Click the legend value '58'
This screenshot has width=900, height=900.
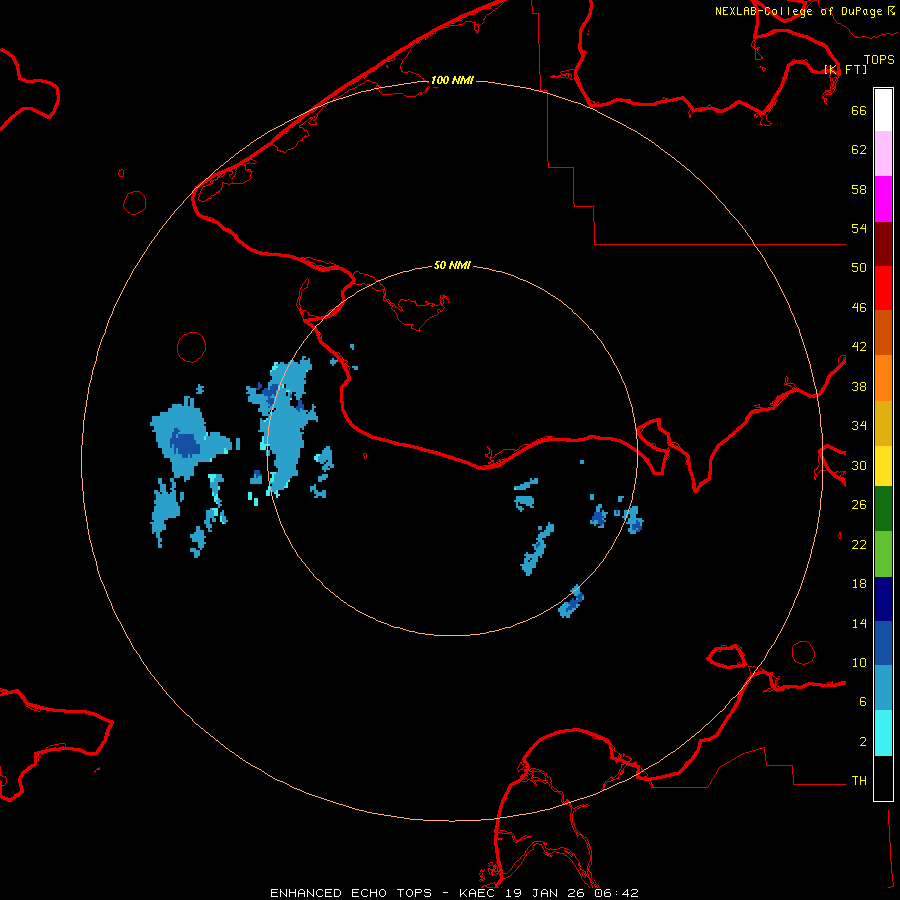pos(859,189)
